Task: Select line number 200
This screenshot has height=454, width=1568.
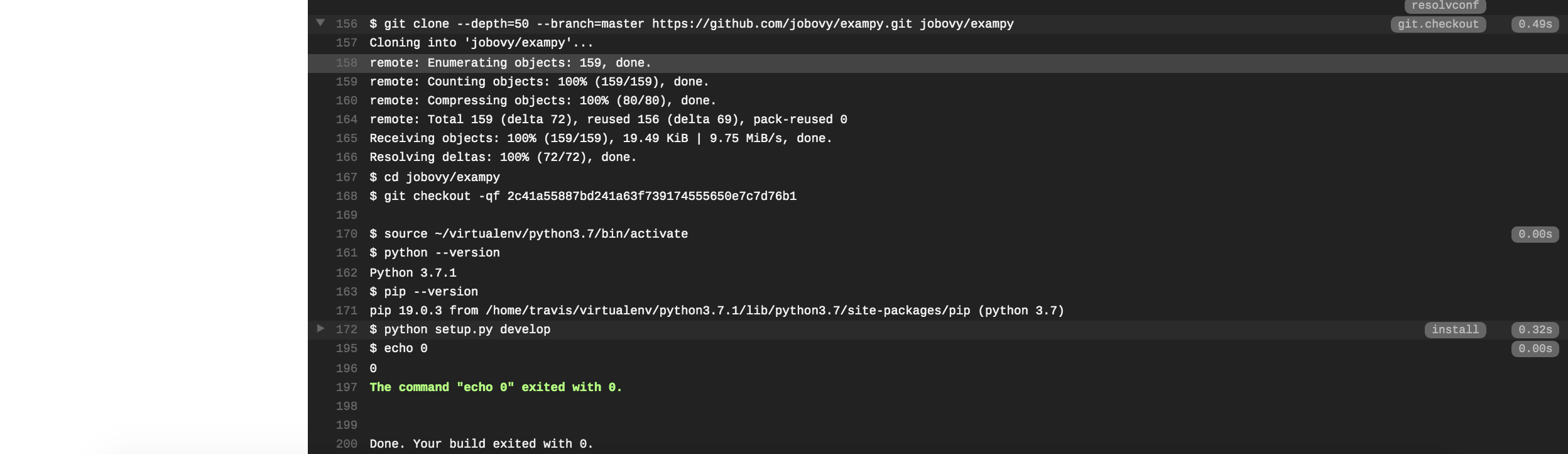Action: pyautogui.click(x=346, y=444)
